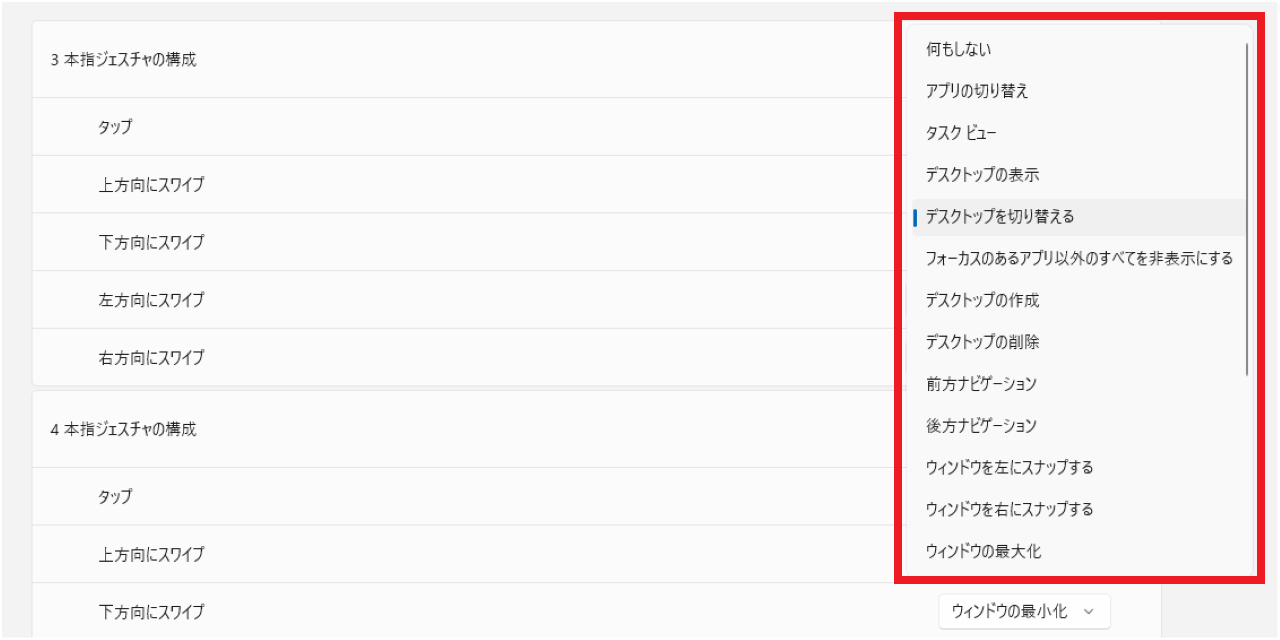Select 何もしない from the dropdown list

tap(959, 49)
